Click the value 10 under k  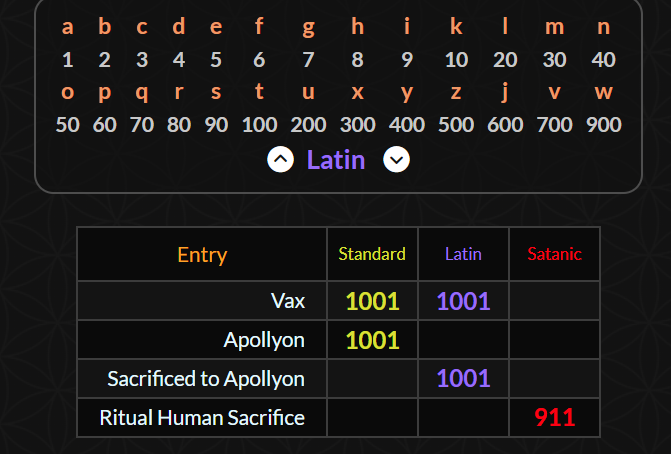456,59
